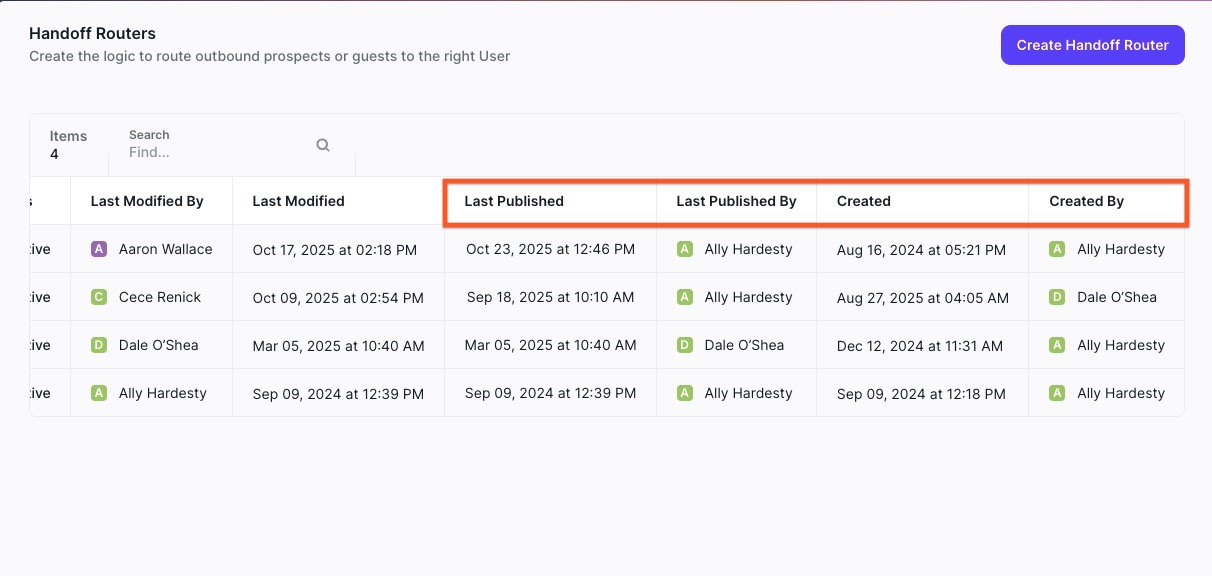Click the magnifying glass search icon

(x=323, y=145)
